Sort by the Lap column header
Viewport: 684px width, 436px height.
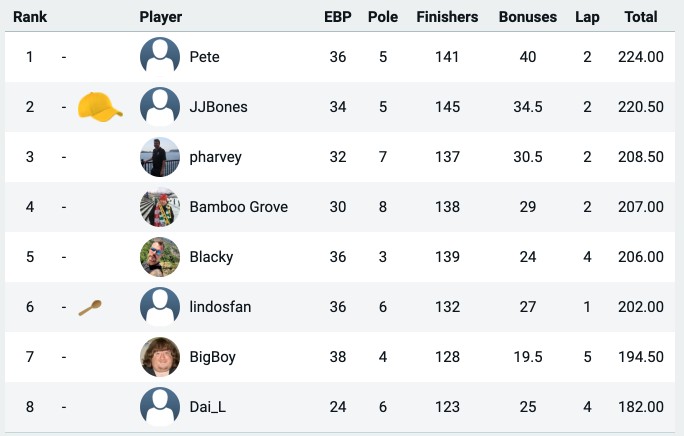[x=587, y=17]
